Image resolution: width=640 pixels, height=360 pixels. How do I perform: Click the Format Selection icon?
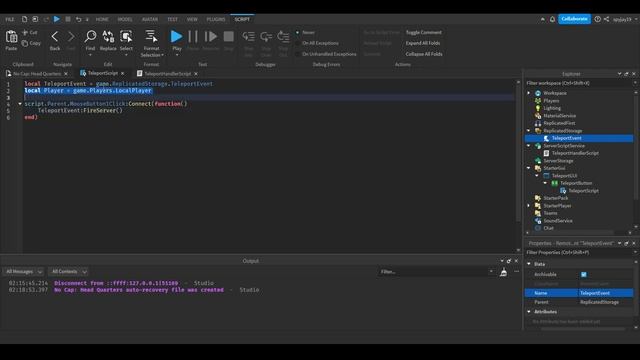coord(151,36)
